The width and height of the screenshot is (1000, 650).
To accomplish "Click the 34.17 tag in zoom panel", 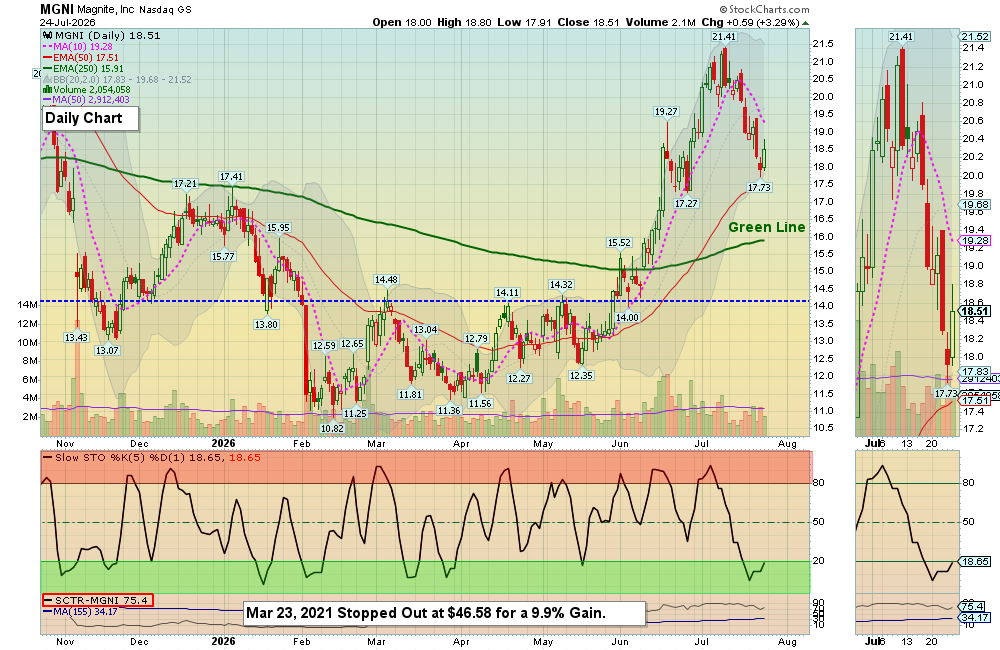I will [x=976, y=617].
